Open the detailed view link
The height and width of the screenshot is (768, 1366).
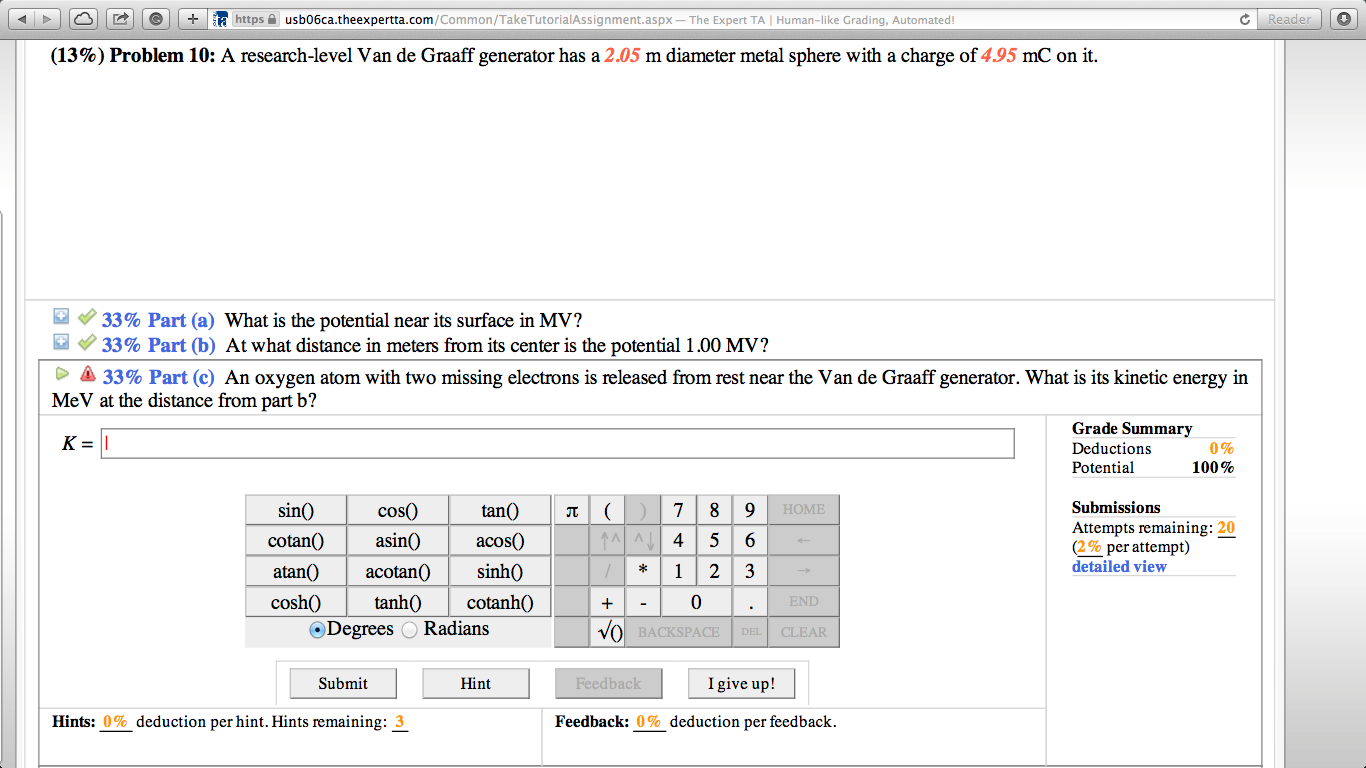click(1119, 566)
